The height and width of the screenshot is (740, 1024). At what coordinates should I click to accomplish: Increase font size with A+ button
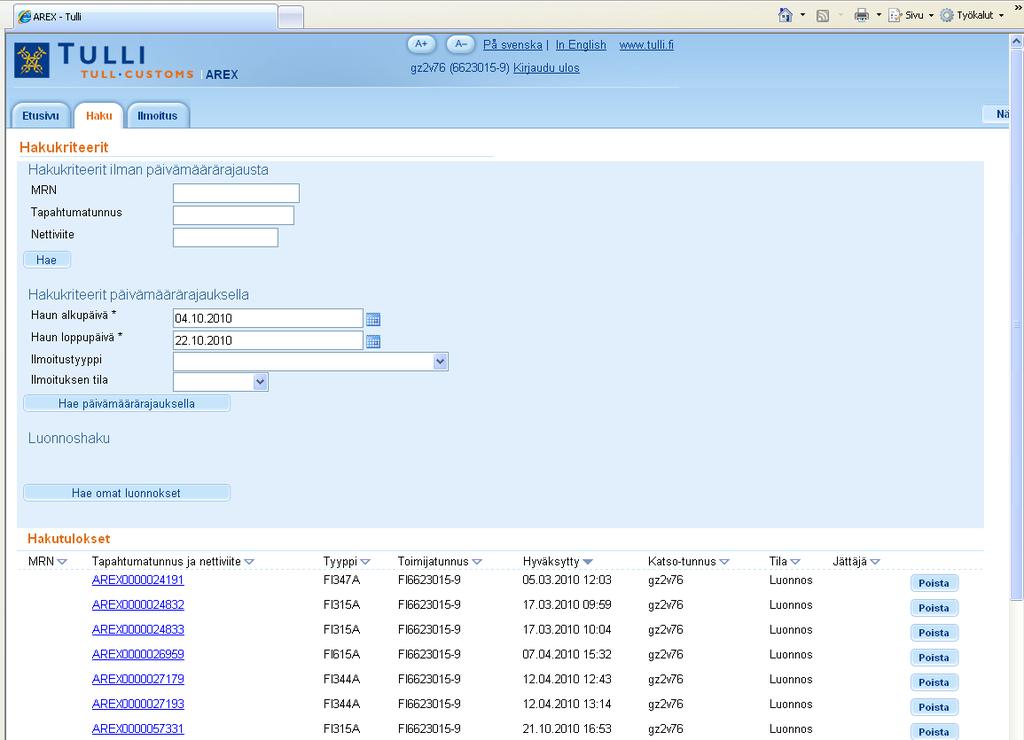coord(421,44)
